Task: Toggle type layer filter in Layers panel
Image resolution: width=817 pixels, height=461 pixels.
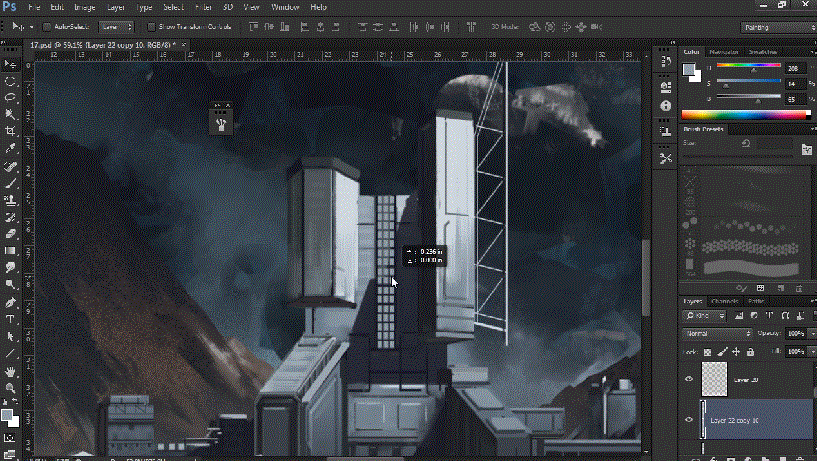Action: pyautogui.click(x=769, y=316)
